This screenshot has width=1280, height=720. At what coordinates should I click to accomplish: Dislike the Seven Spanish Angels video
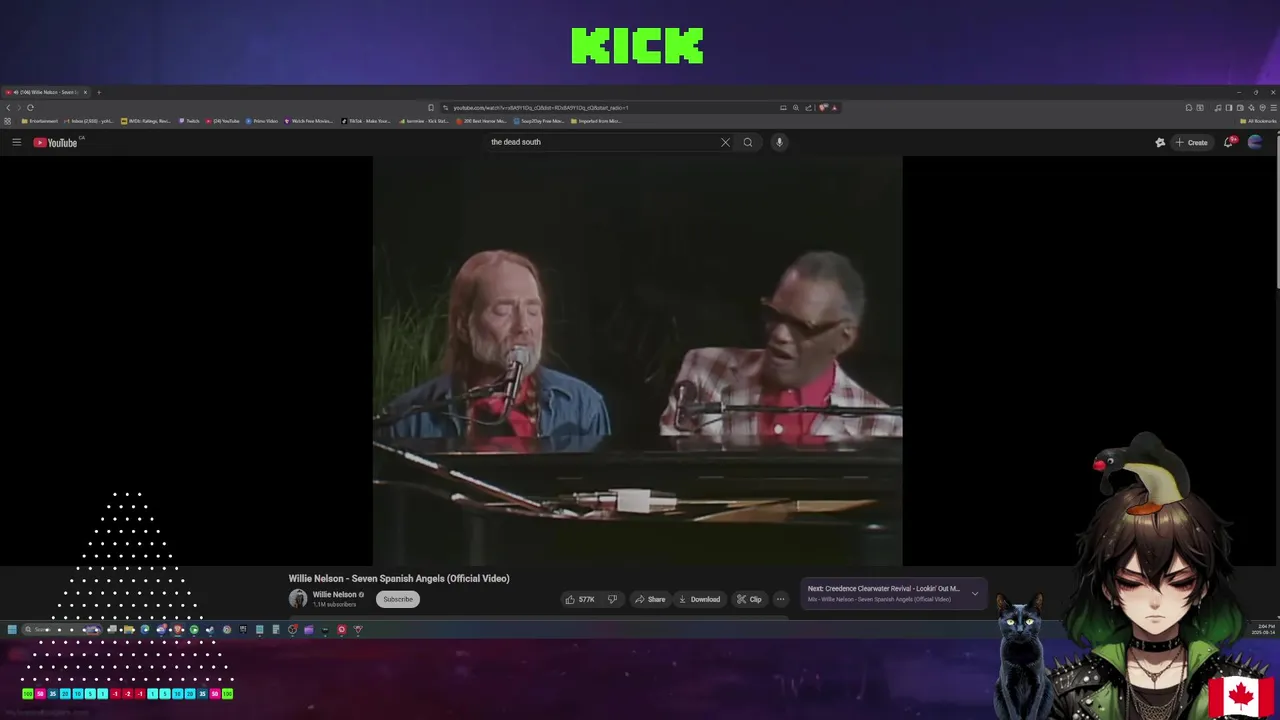point(612,599)
